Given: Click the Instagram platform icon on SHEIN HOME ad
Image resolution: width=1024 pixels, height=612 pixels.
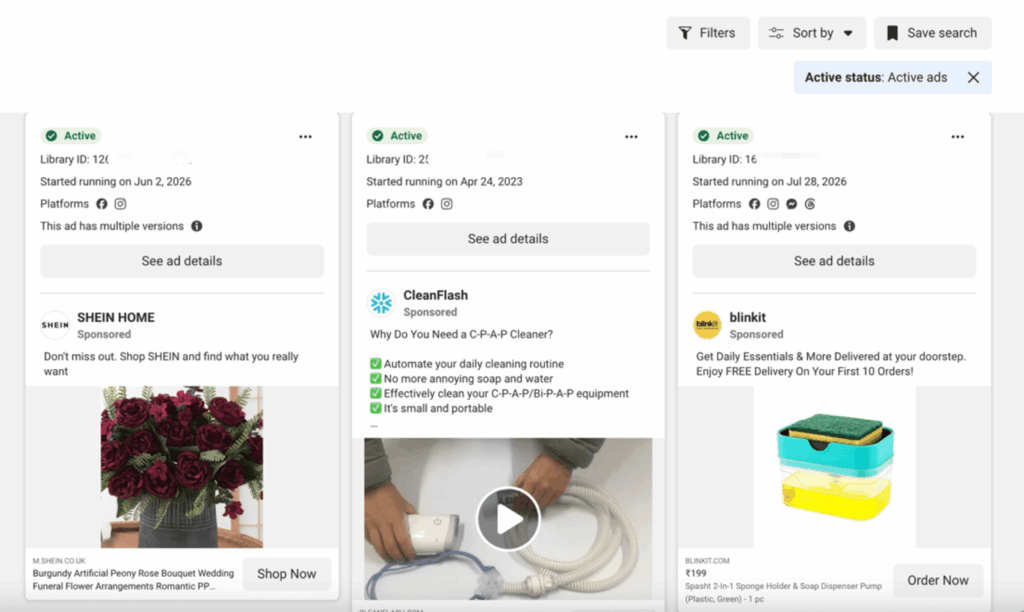Looking at the screenshot, I should tap(120, 204).
